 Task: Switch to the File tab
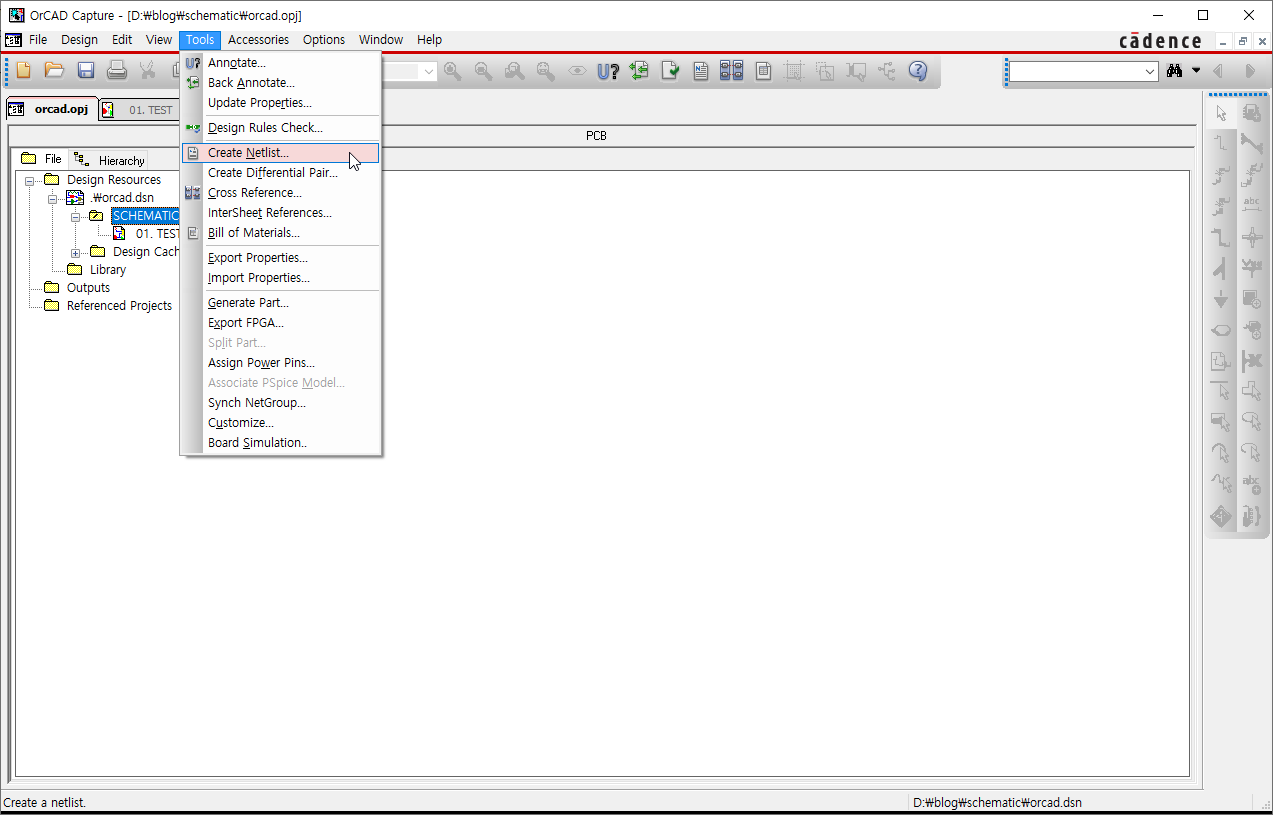(42, 159)
